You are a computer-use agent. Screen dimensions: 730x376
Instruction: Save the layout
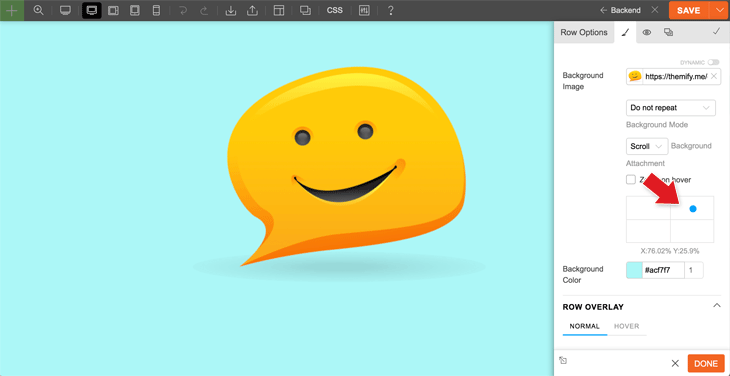click(x=689, y=10)
